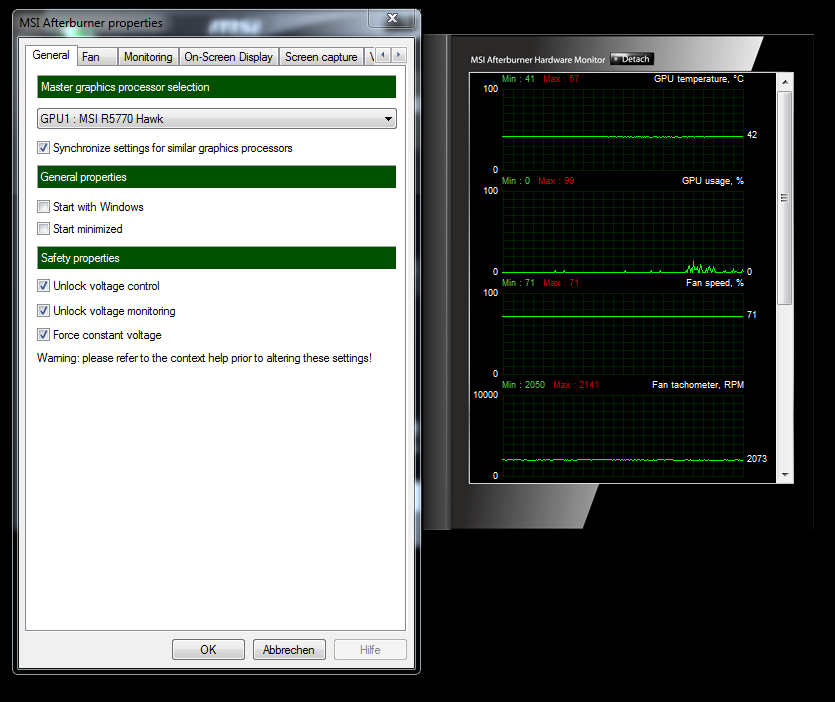Click the 'Min : 41' temperature value
The width and height of the screenshot is (835, 702).
[518, 79]
